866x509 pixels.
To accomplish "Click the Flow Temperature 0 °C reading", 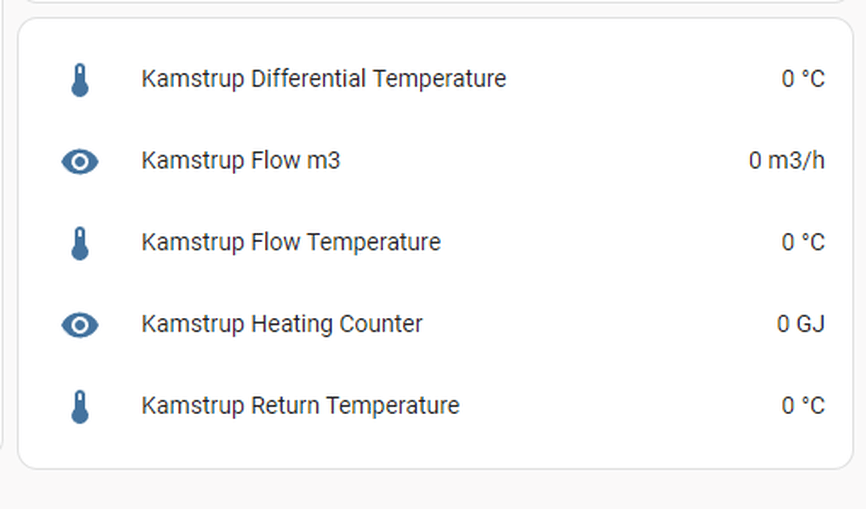I will click(803, 242).
